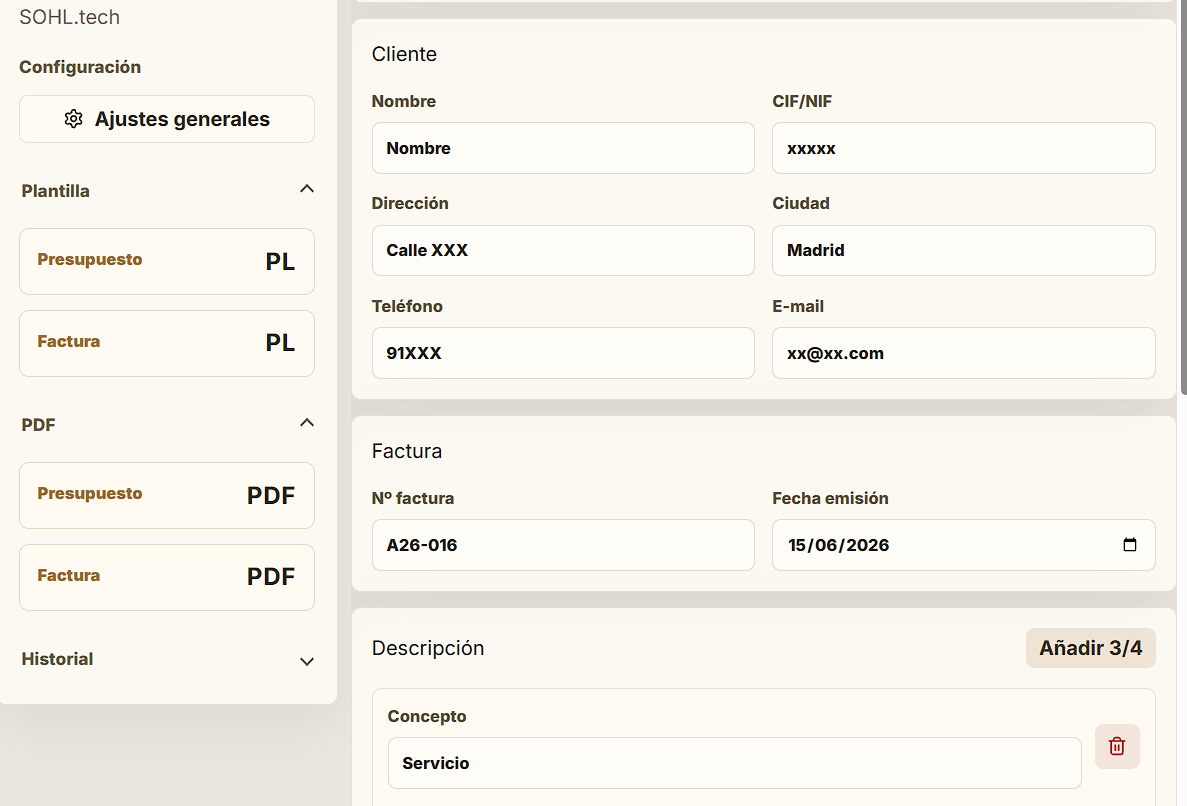The image size is (1187, 806).
Task: Generate the Factura PDF
Action: pyautogui.click(x=167, y=577)
